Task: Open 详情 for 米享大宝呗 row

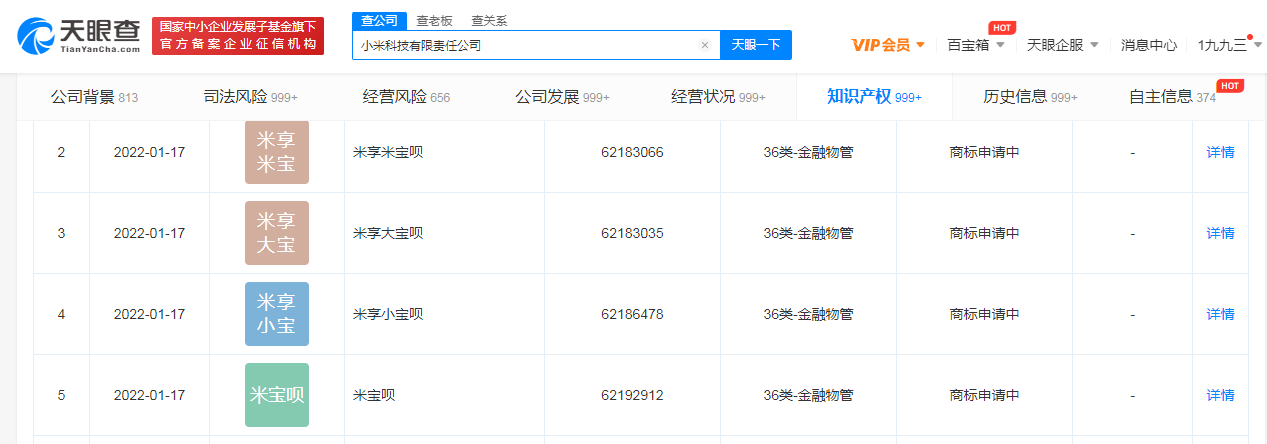Action: click(1220, 233)
